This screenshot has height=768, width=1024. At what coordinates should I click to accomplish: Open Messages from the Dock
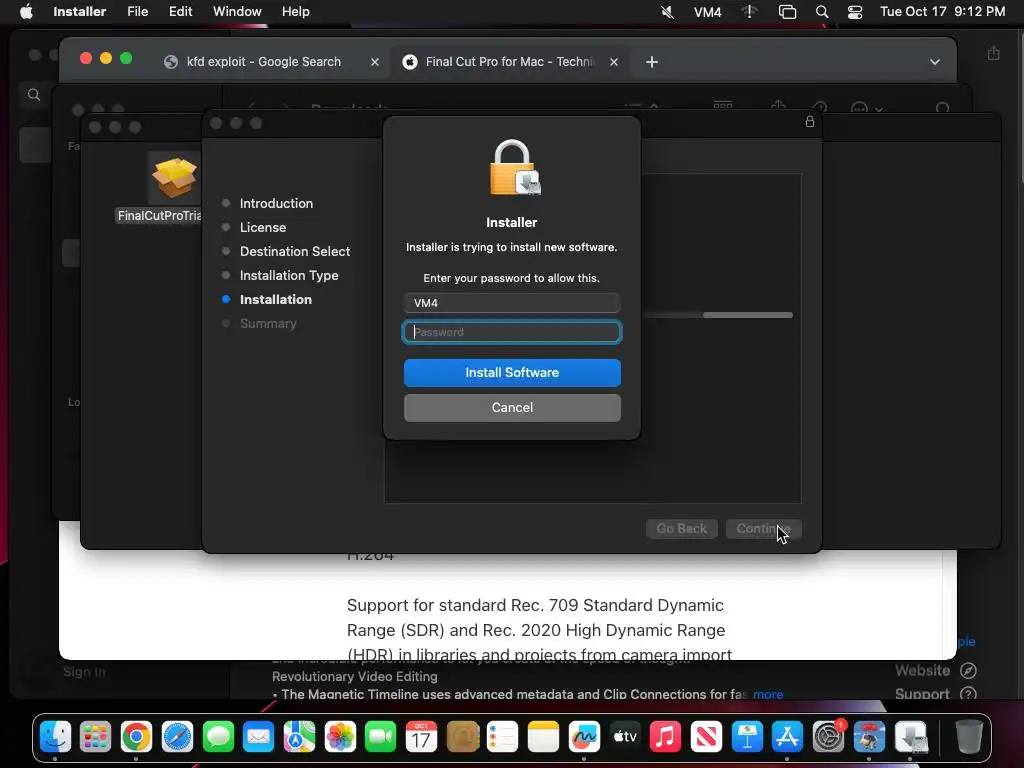coord(218,737)
